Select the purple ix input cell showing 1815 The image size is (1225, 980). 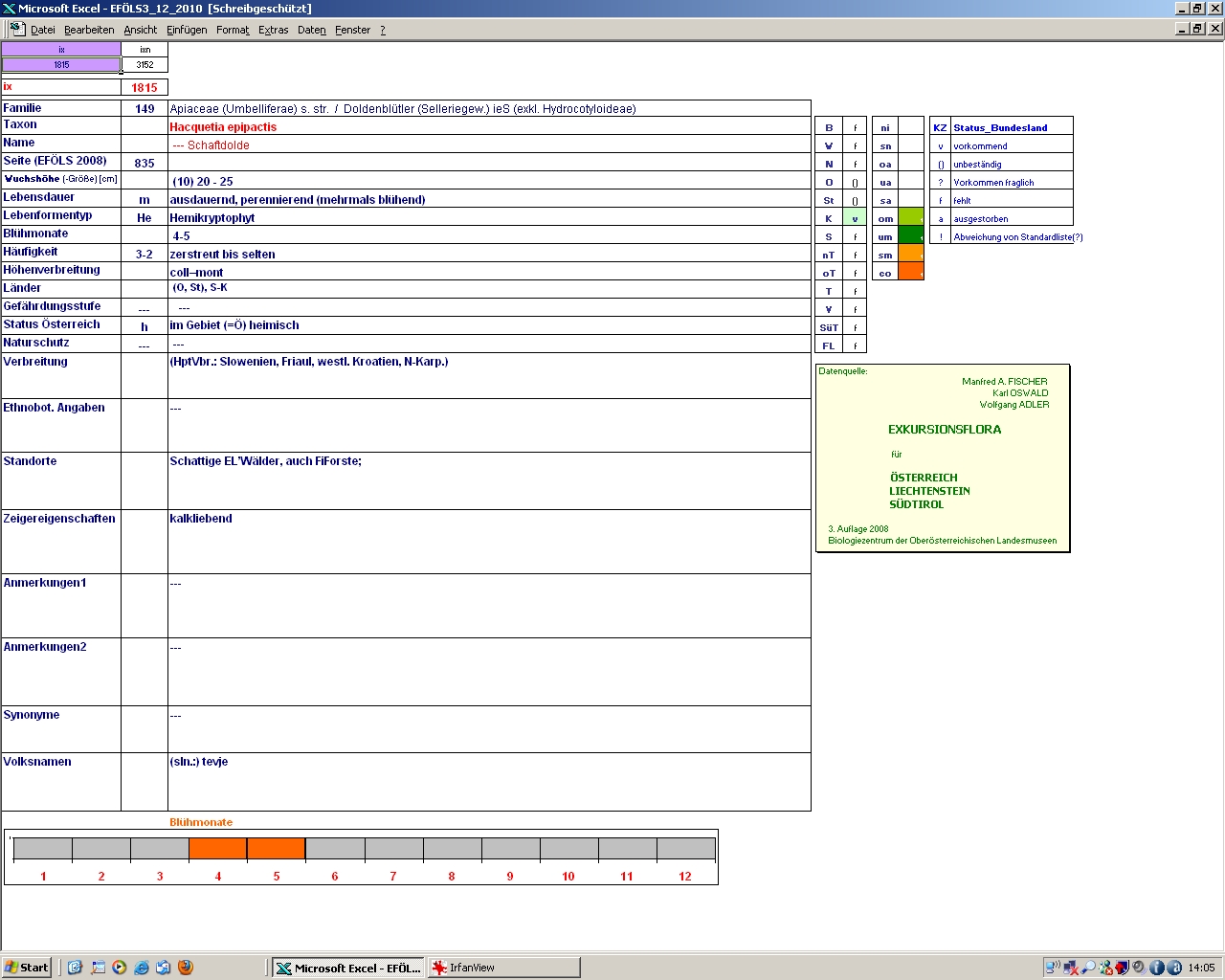click(x=61, y=65)
